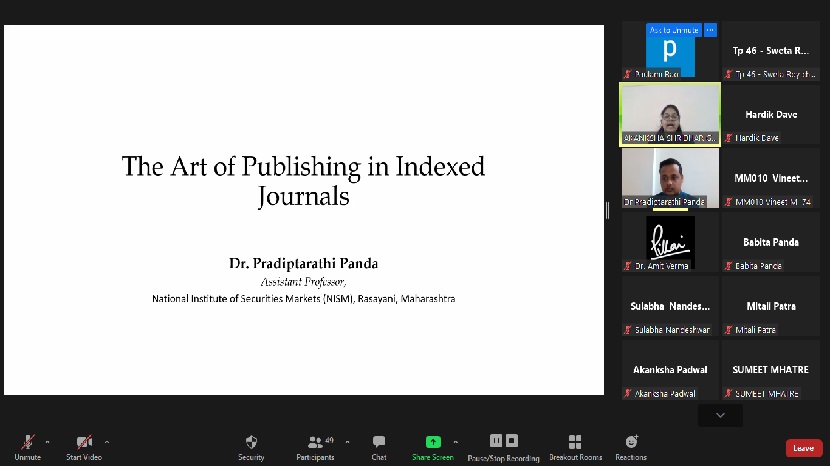Click the red Leave button
This screenshot has width=830, height=466.
[x=804, y=448]
